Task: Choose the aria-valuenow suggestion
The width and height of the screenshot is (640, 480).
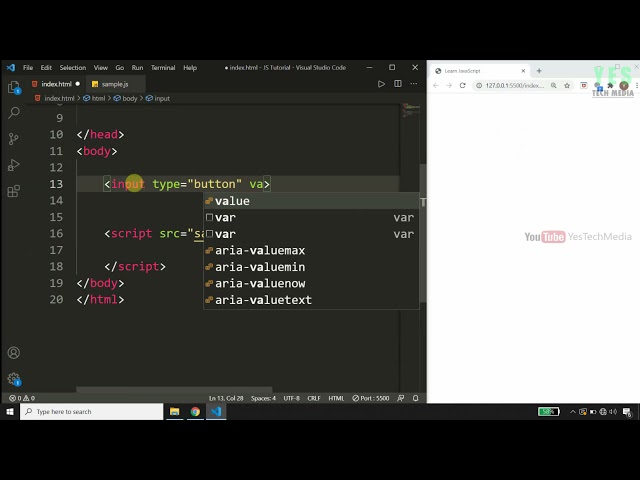Action: tap(311, 283)
